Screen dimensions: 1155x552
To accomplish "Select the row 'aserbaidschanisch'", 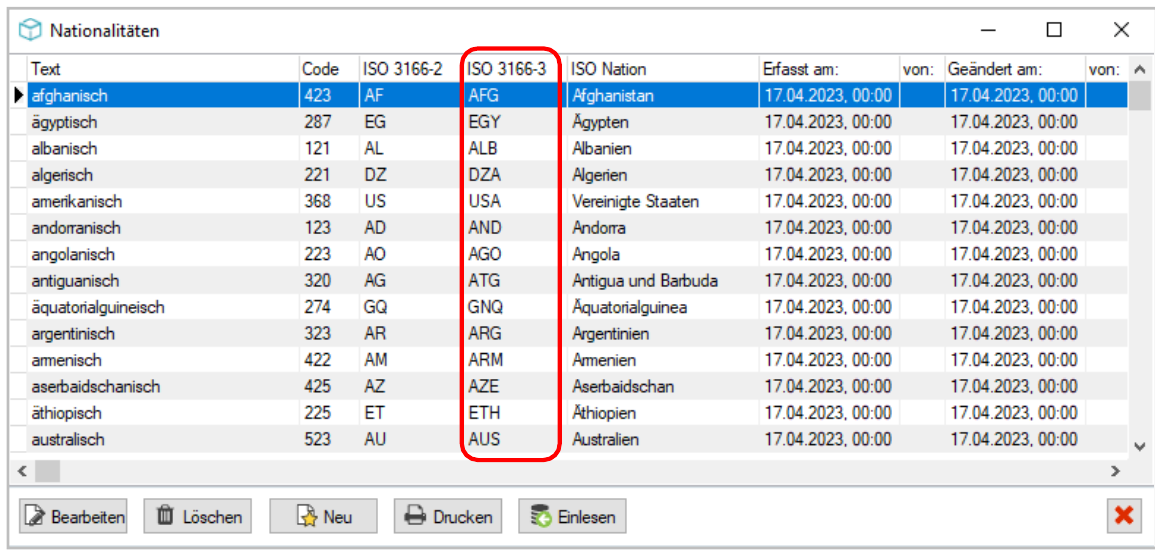I will click(570, 387).
